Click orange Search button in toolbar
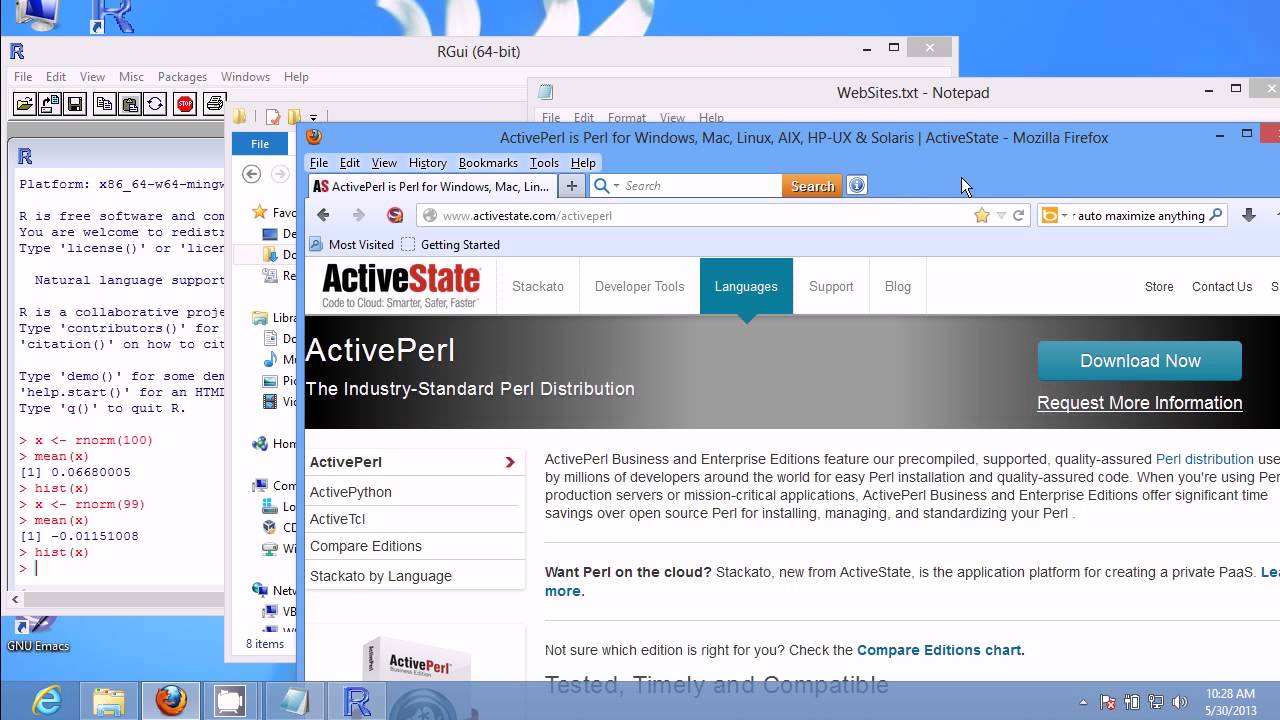The height and width of the screenshot is (720, 1280). (812, 186)
